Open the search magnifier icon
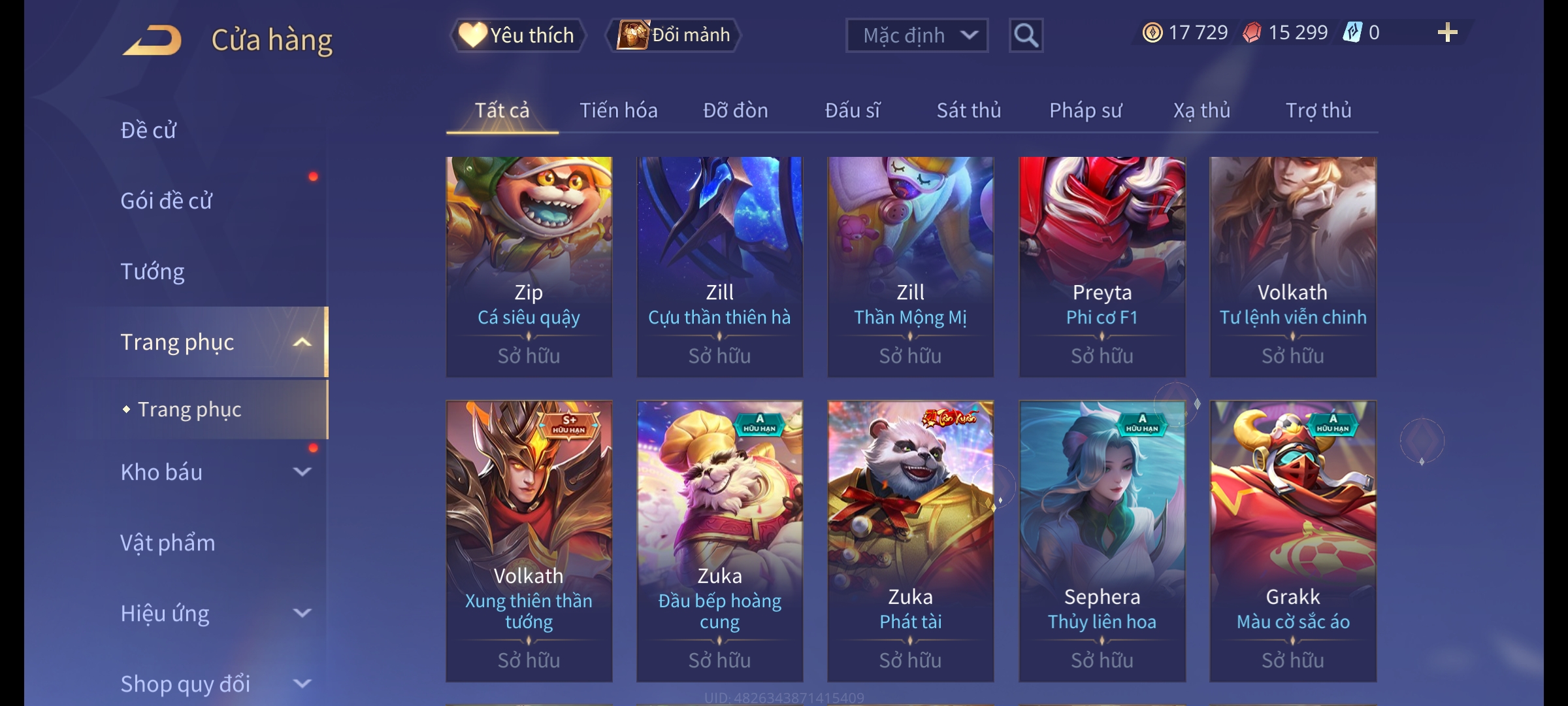The image size is (1568, 706). coord(1026,35)
